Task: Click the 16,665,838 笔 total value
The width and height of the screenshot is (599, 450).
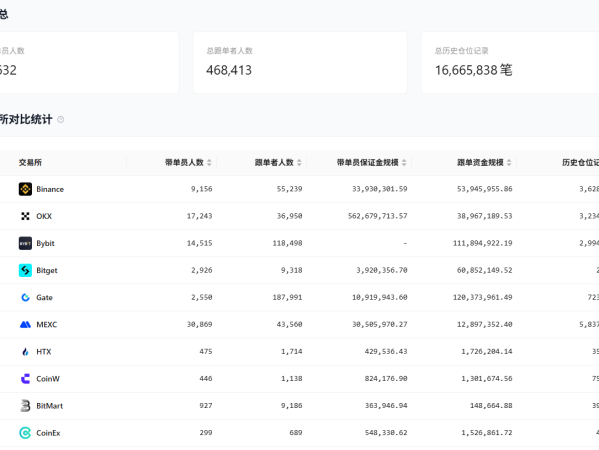Action: tap(474, 70)
